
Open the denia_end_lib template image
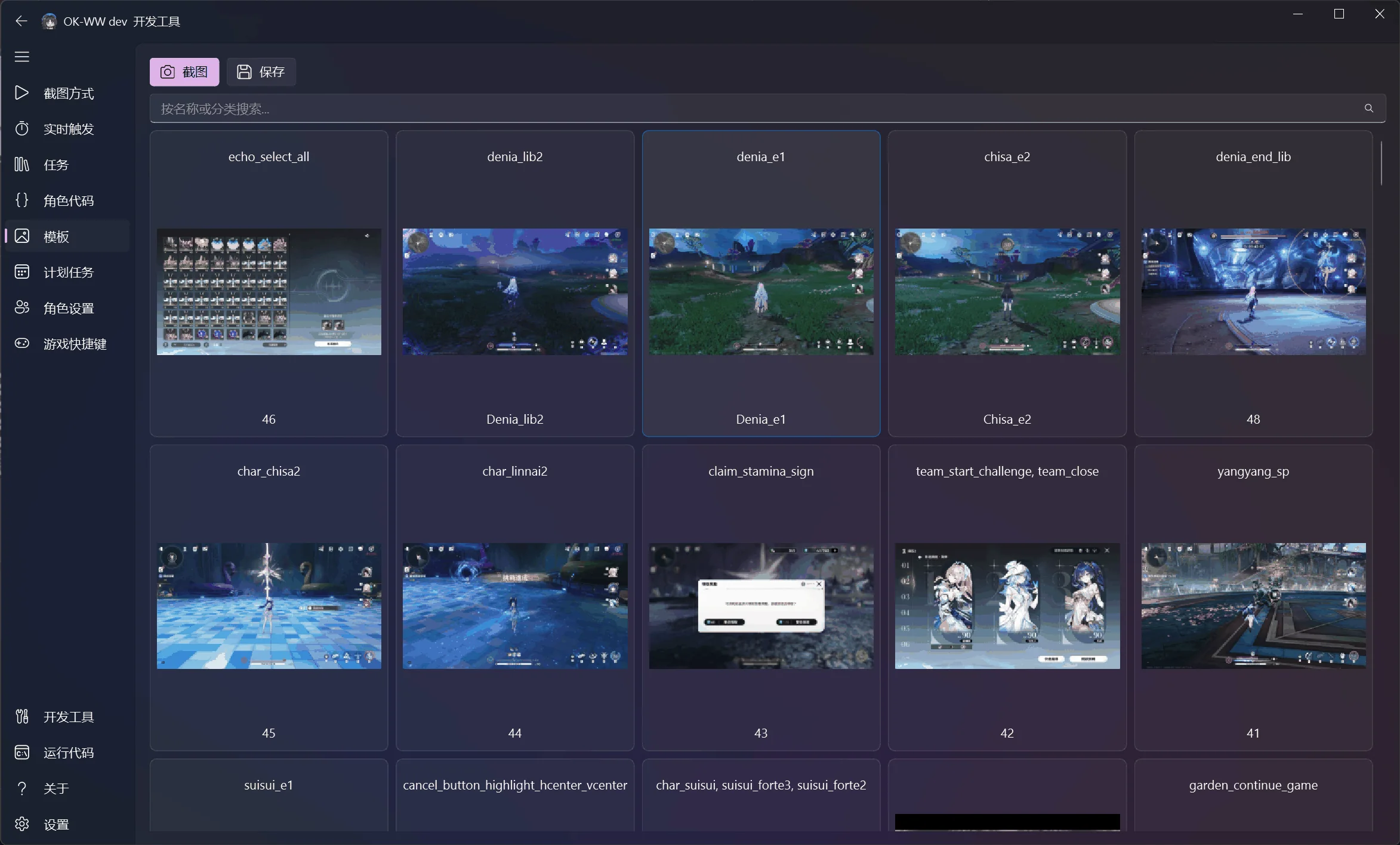(x=1254, y=292)
